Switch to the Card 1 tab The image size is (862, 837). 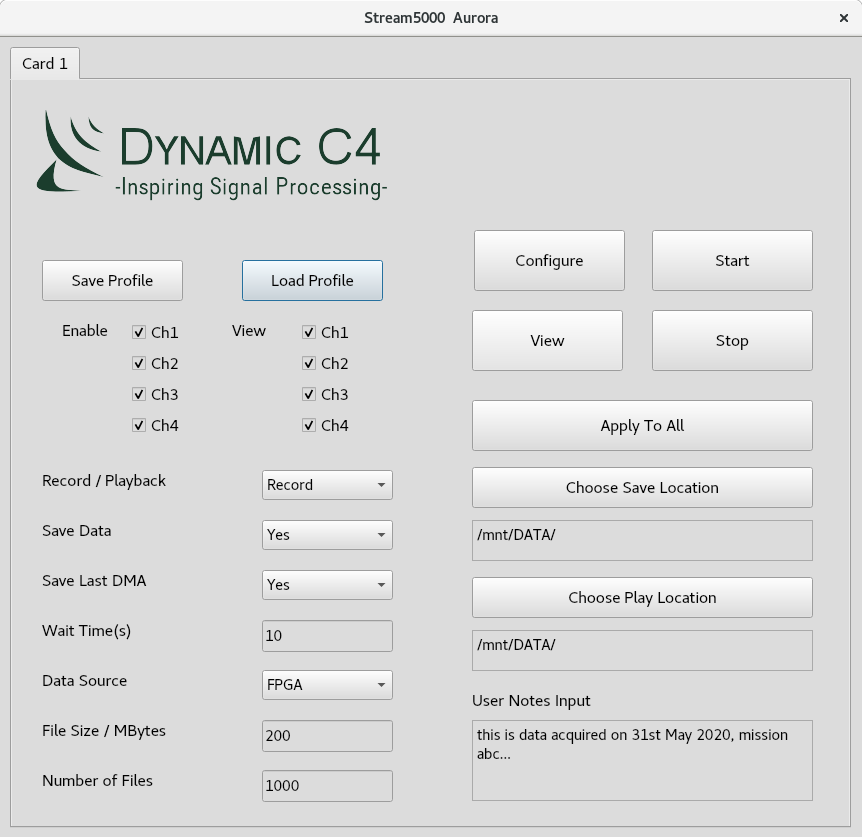(x=45, y=63)
